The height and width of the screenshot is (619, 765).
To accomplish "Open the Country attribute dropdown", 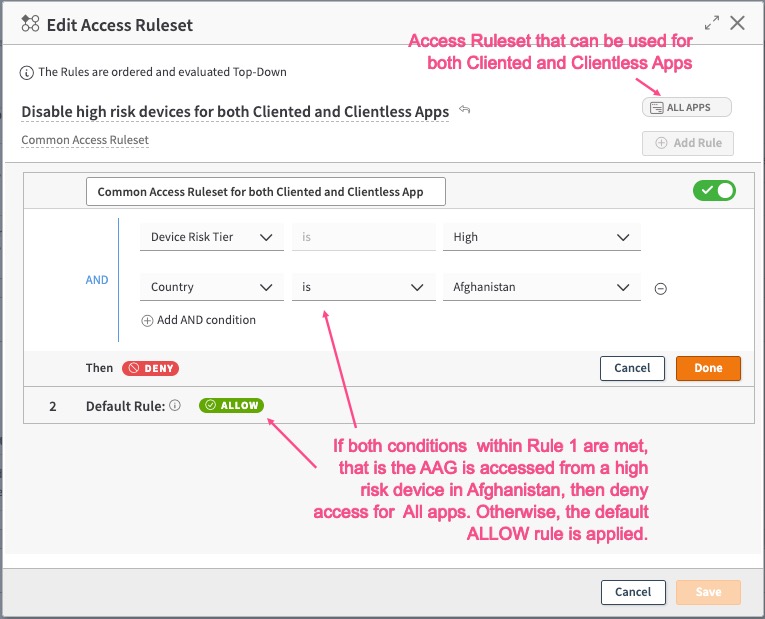I will (x=211, y=287).
